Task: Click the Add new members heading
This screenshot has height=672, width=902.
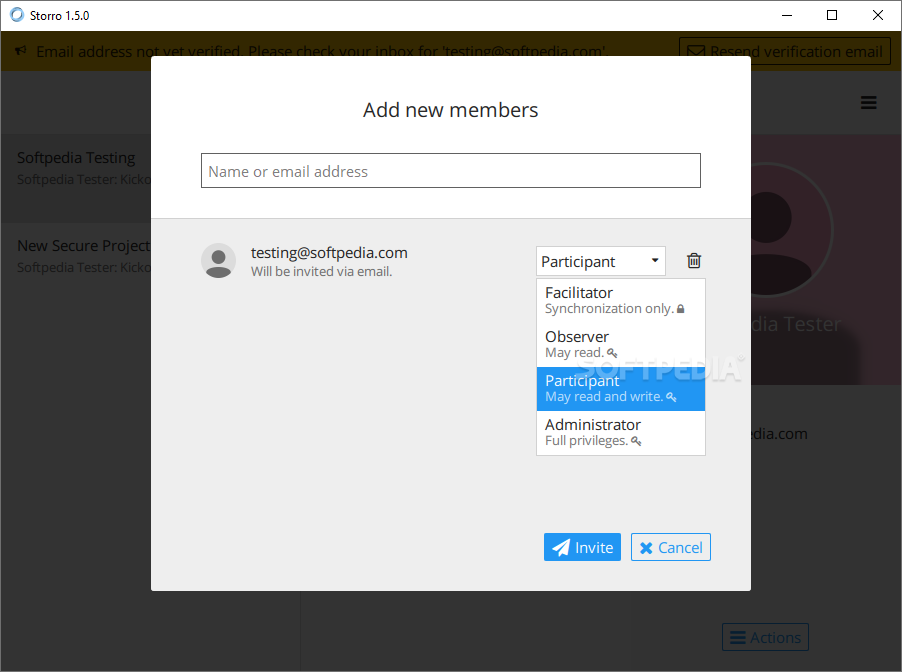Action: [450, 110]
